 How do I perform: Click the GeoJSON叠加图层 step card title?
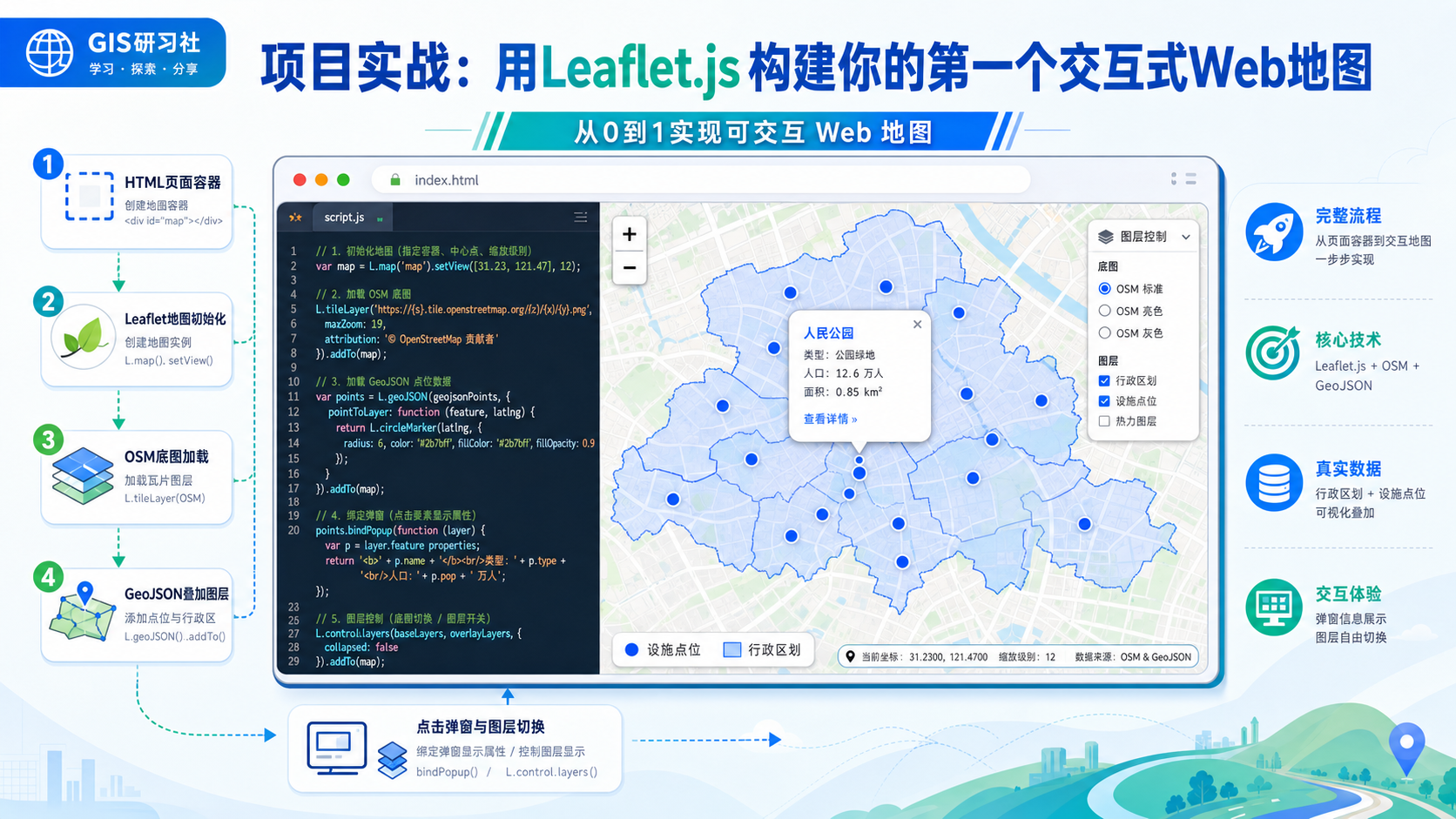coord(177,594)
